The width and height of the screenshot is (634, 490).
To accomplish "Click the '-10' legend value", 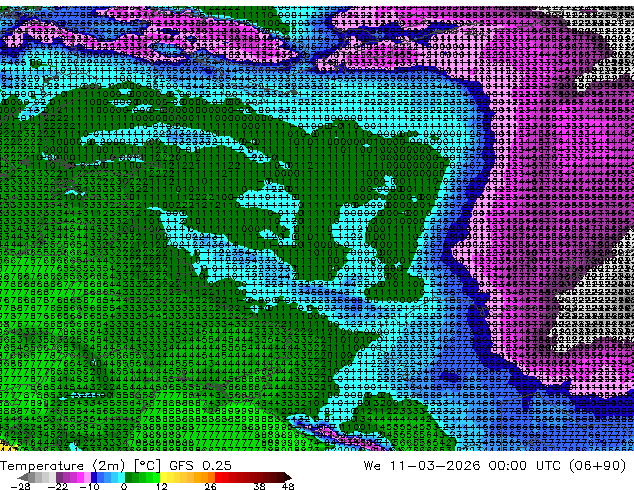I will (89, 486).
